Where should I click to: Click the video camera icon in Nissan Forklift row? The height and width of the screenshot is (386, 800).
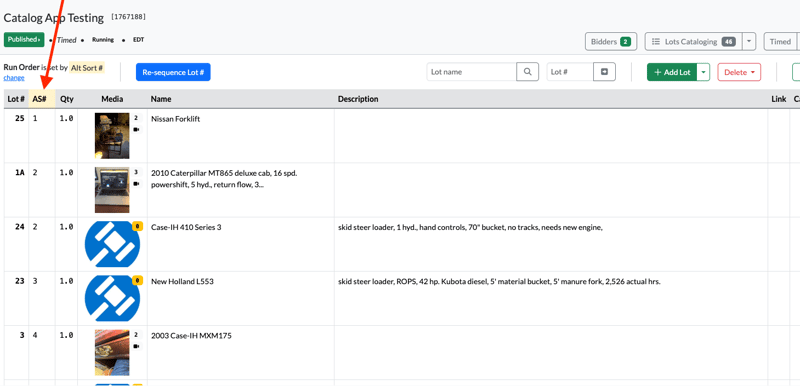[x=136, y=130]
